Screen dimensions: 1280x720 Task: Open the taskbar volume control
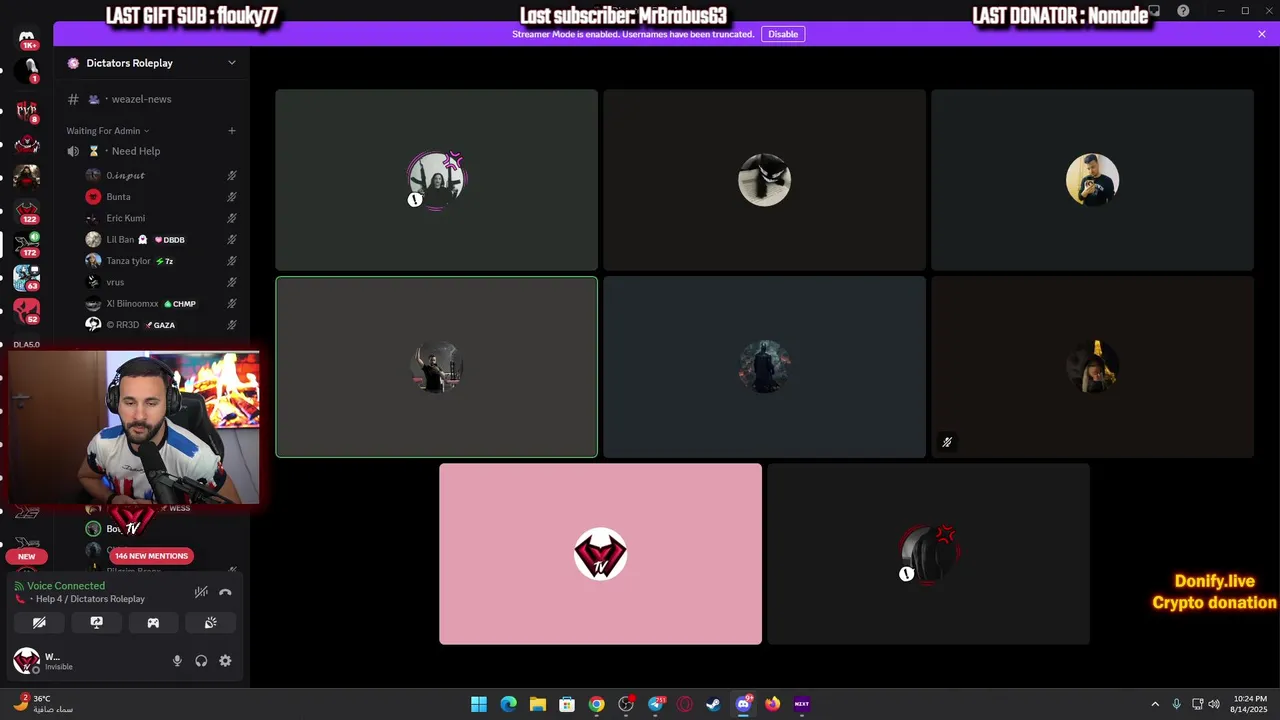[x=1214, y=704]
